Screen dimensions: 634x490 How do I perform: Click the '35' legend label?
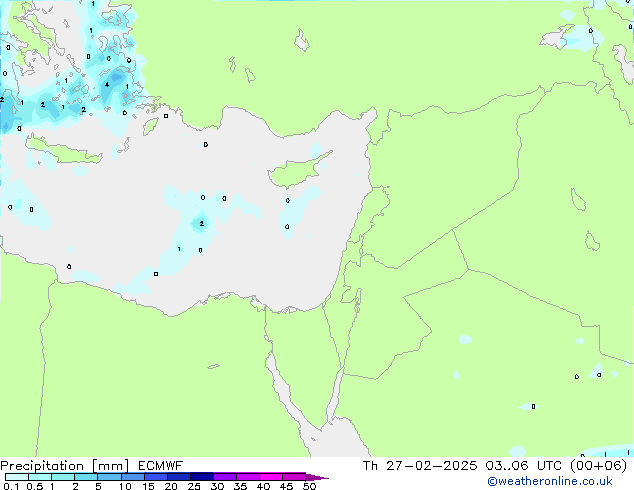240,486
